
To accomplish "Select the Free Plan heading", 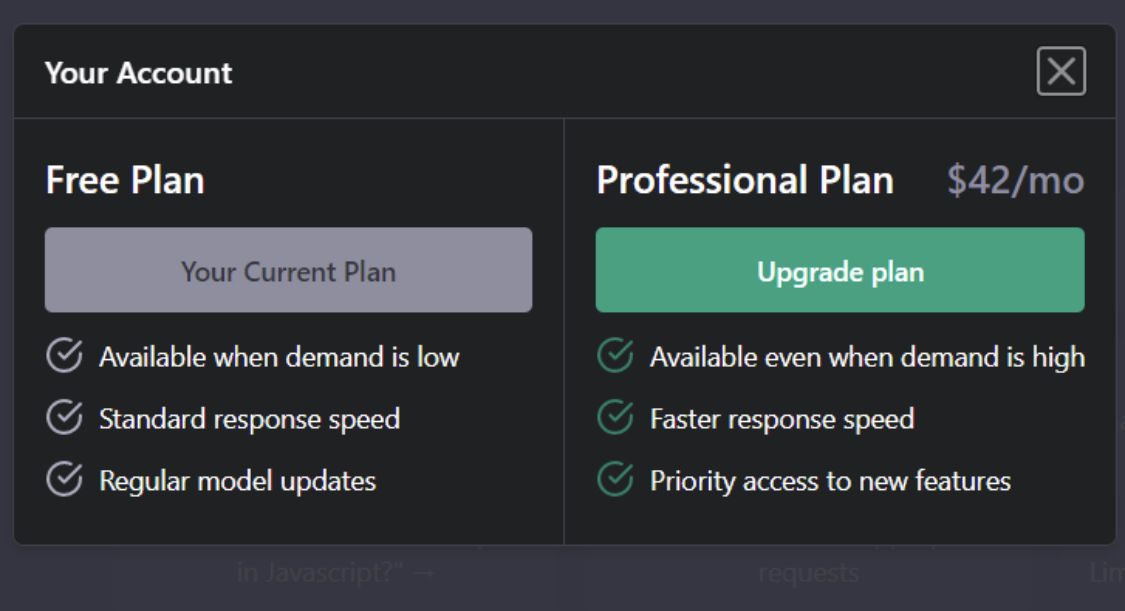I will tap(125, 179).
